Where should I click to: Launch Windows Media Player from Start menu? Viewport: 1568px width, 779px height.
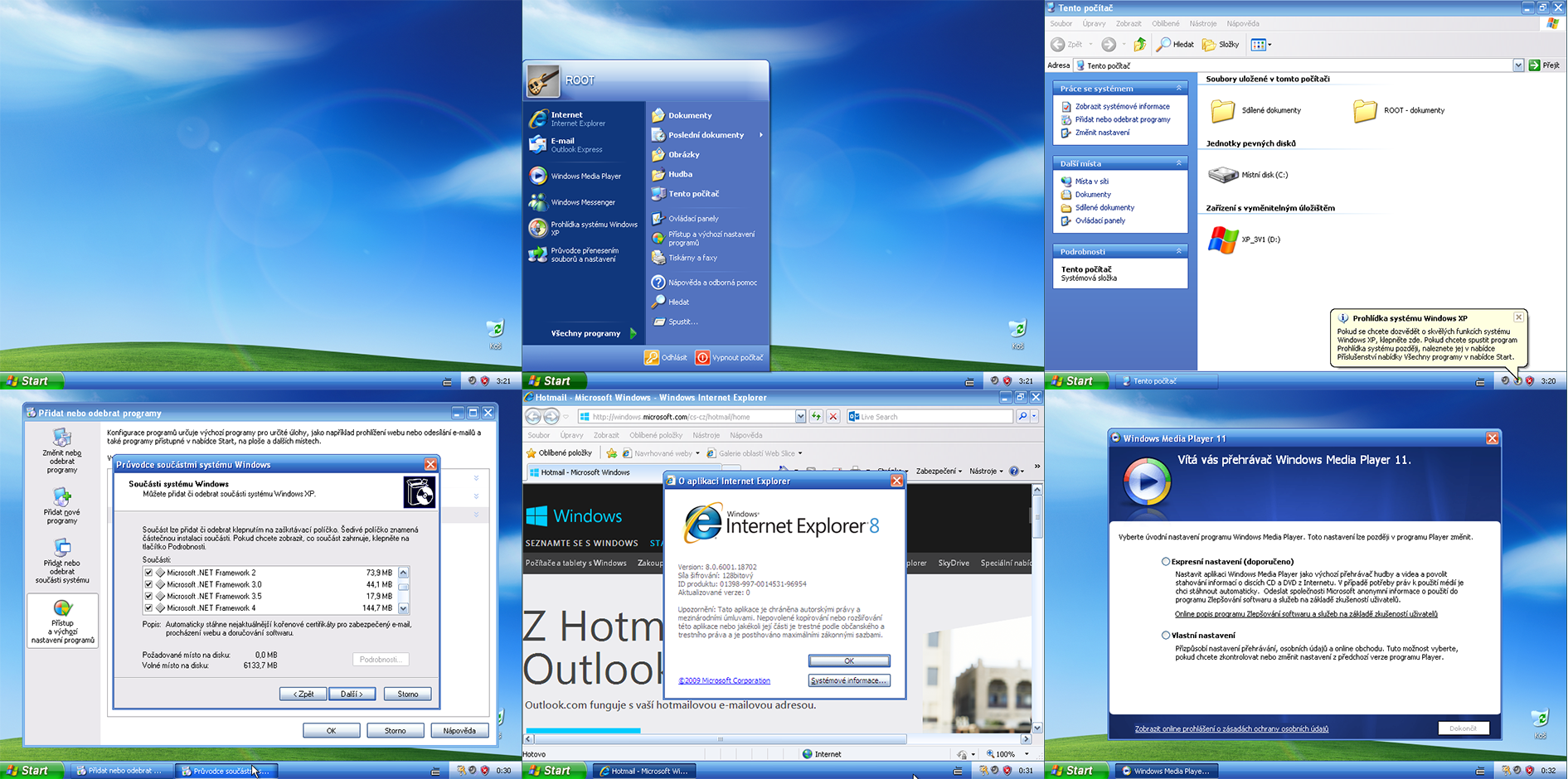585,176
